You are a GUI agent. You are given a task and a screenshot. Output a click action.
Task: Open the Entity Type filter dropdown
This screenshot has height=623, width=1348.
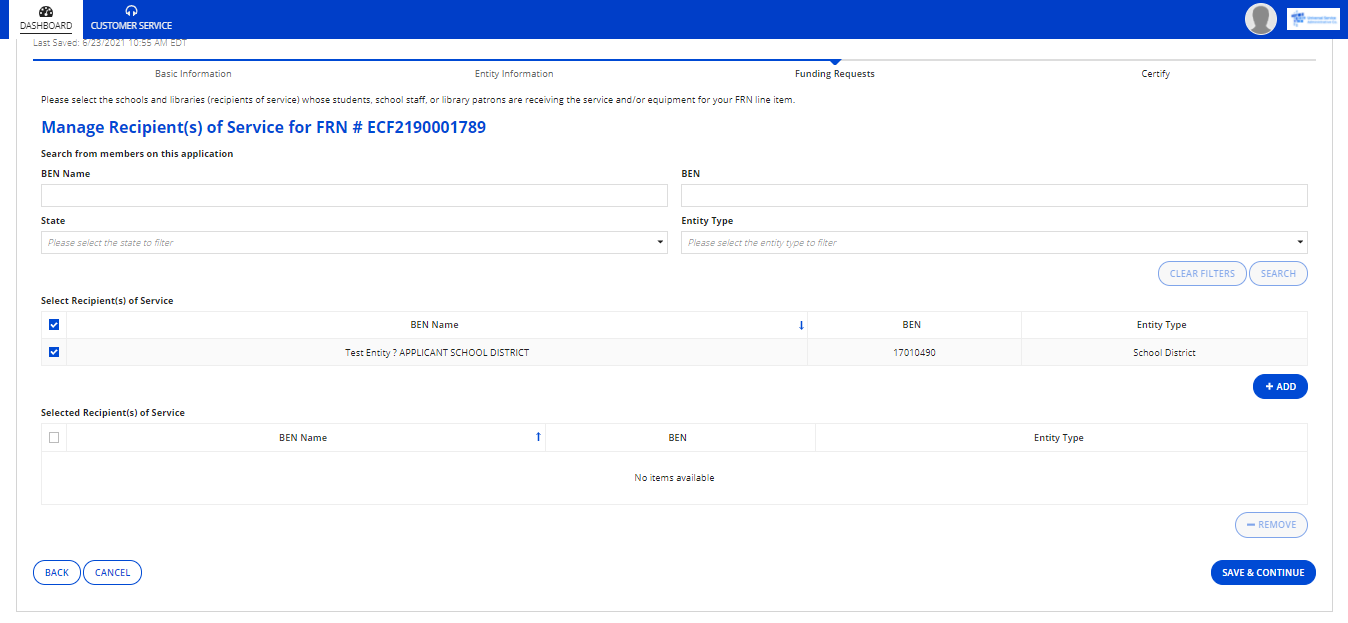click(994, 243)
